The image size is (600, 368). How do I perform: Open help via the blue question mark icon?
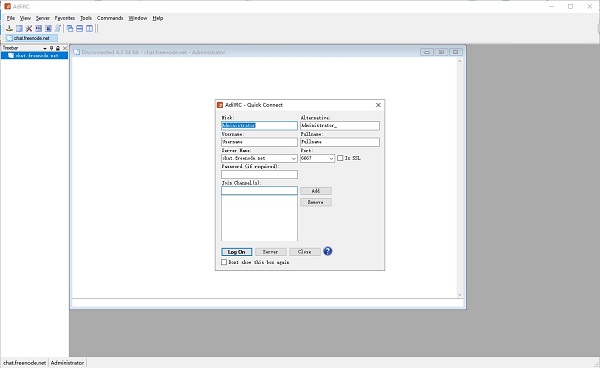(x=328, y=251)
